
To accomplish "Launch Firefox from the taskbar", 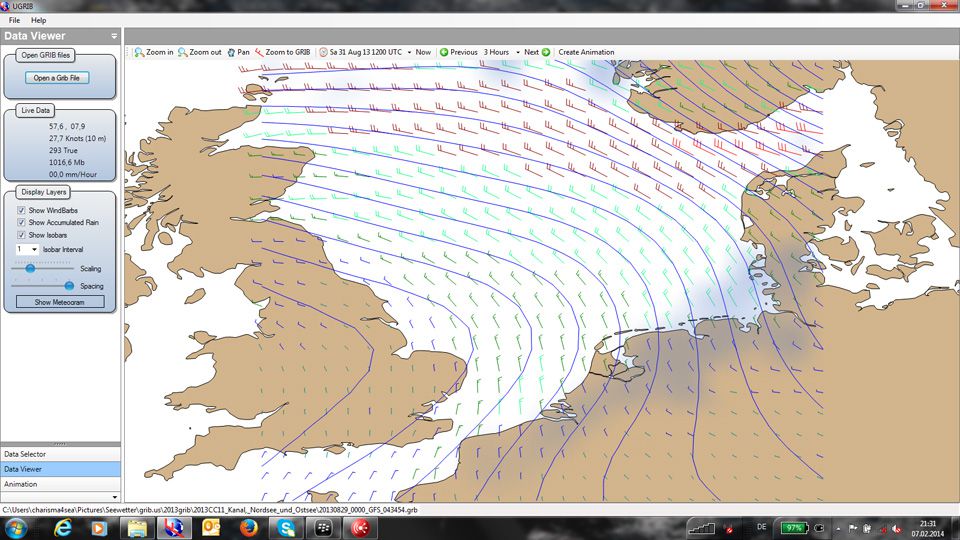I will point(249,528).
